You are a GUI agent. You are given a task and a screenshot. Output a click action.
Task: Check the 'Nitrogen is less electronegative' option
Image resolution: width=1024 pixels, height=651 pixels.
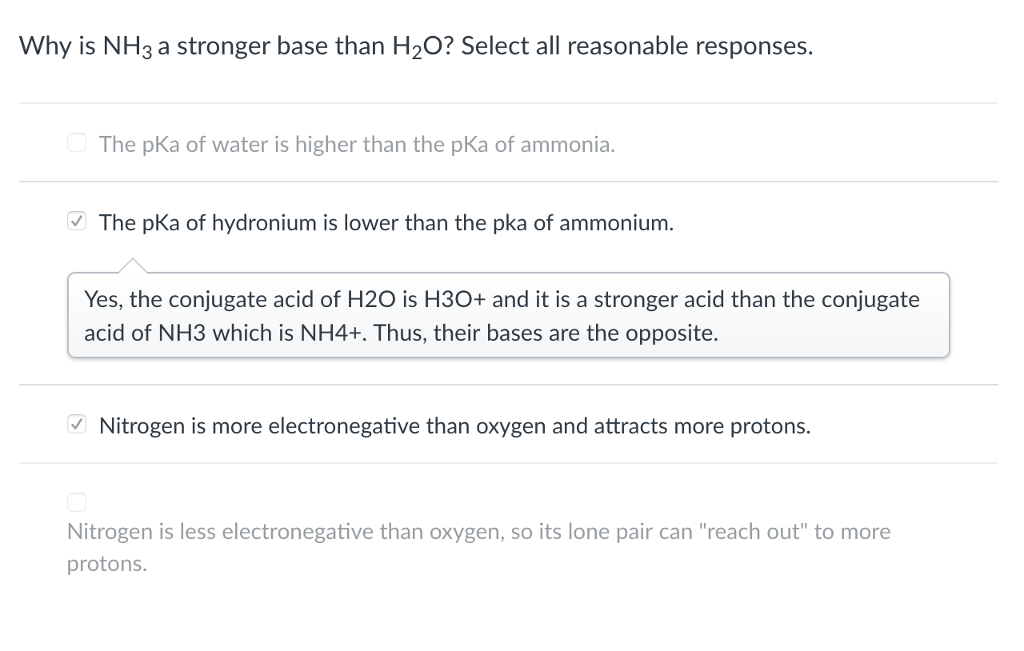tap(76, 501)
